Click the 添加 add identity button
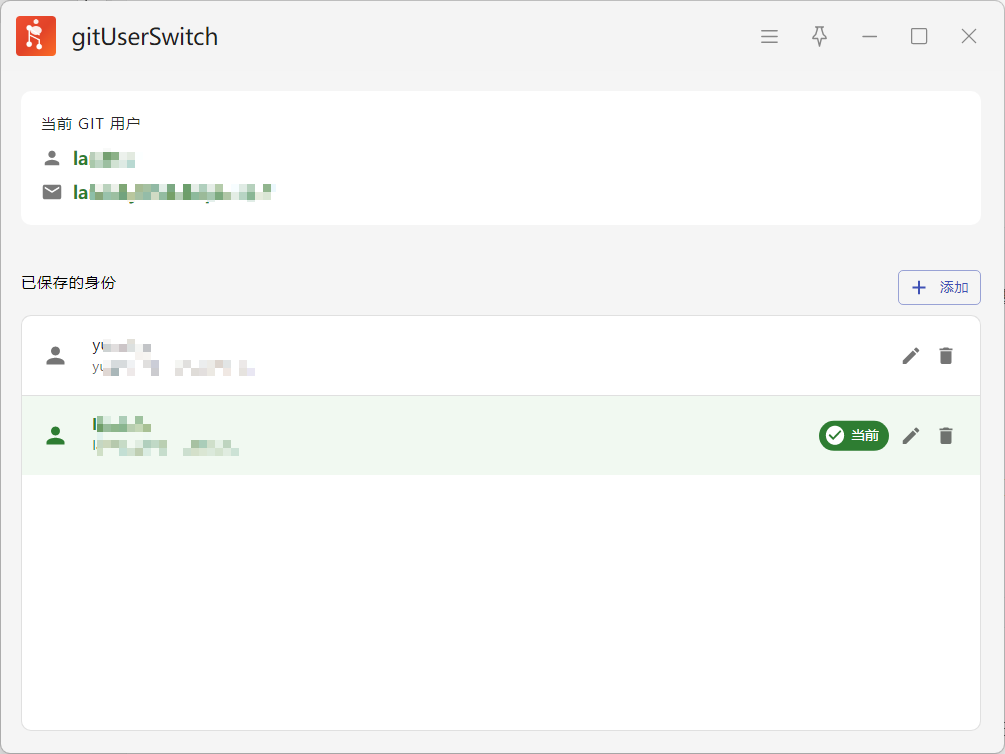 point(939,287)
